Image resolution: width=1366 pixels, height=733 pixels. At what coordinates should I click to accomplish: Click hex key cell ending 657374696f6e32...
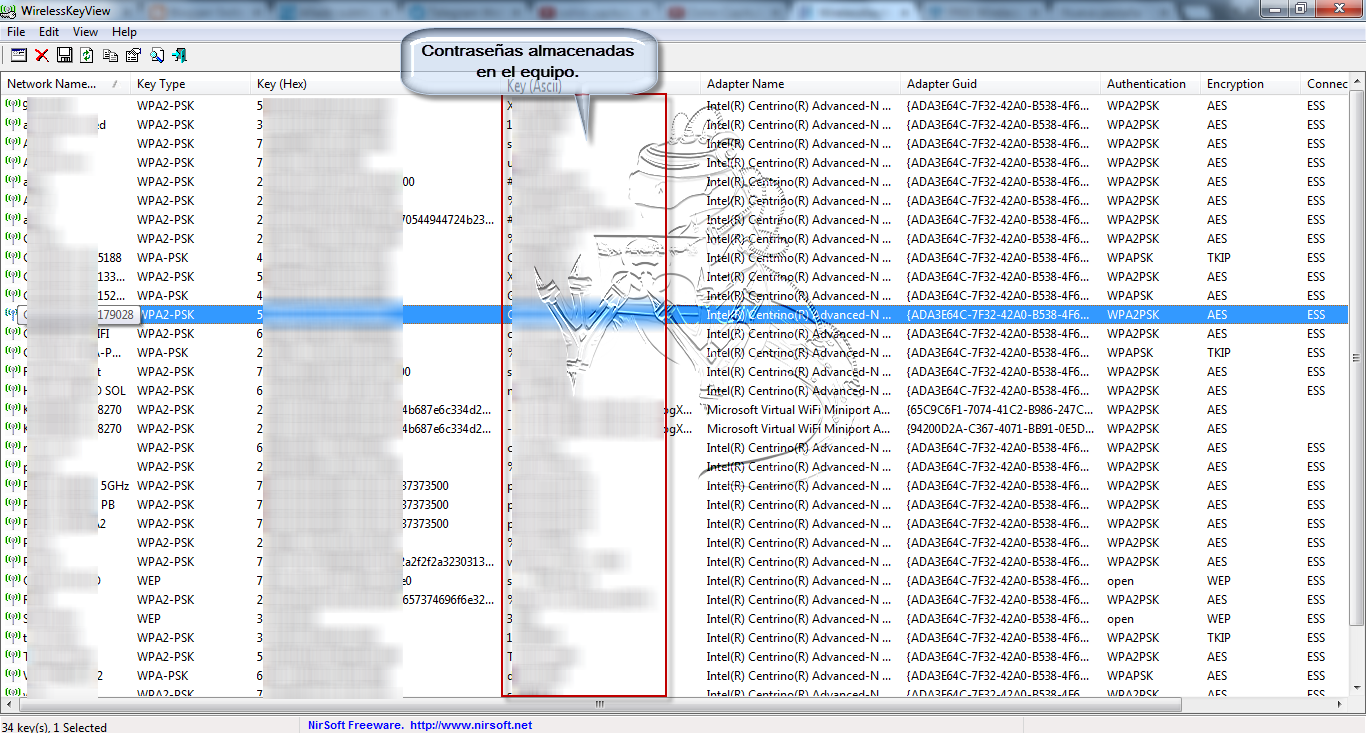(x=376, y=600)
